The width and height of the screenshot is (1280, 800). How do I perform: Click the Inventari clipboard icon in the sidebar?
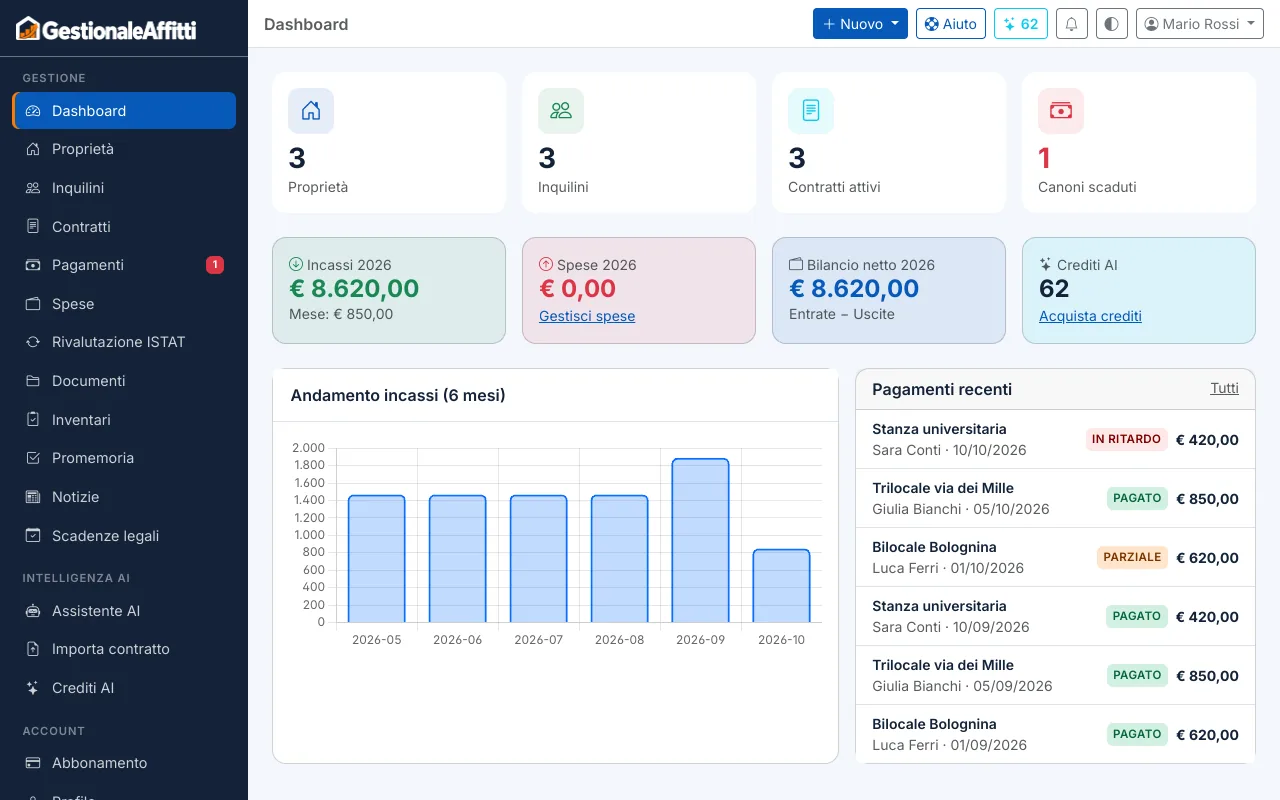33,420
